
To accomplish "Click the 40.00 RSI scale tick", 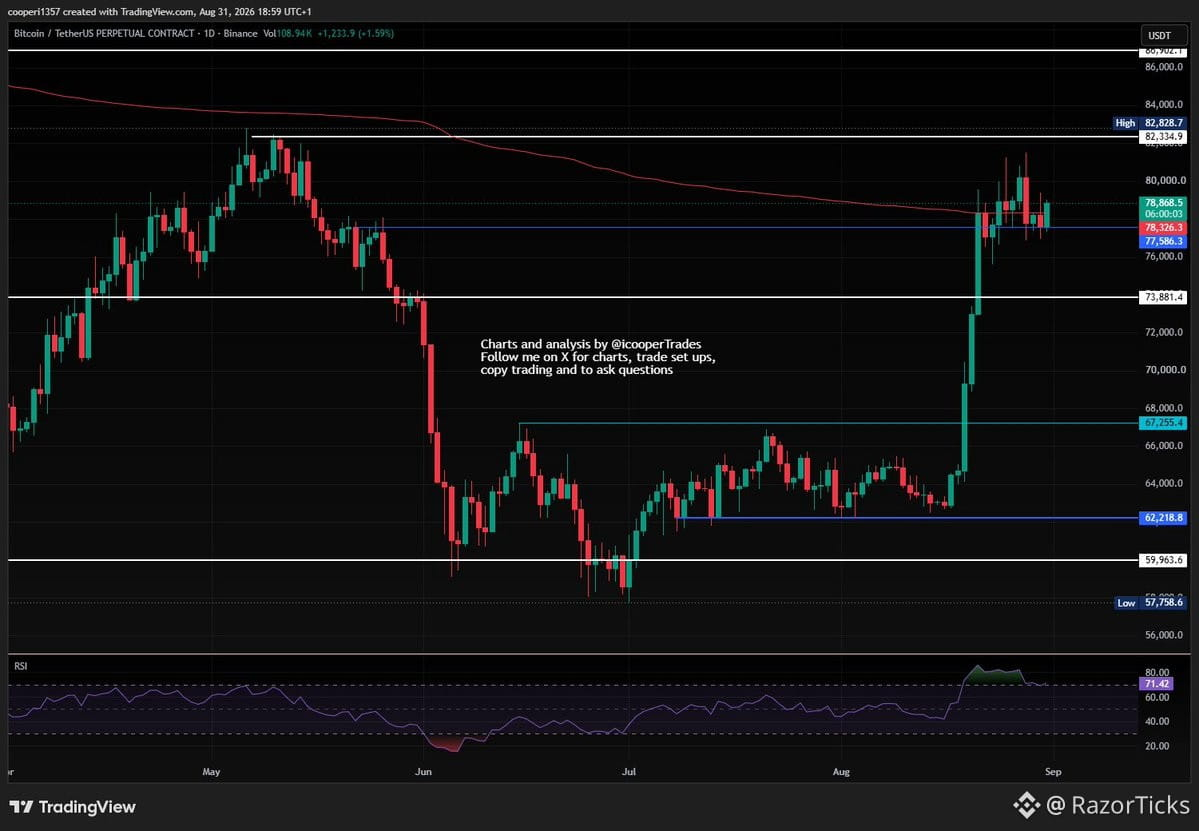I will 1157,722.
